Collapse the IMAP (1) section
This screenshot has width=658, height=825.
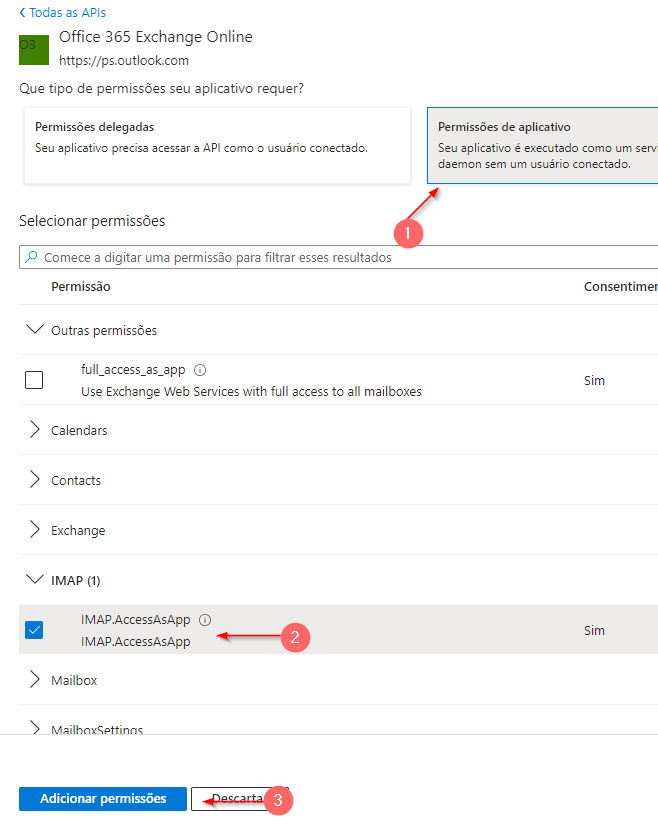(35, 580)
